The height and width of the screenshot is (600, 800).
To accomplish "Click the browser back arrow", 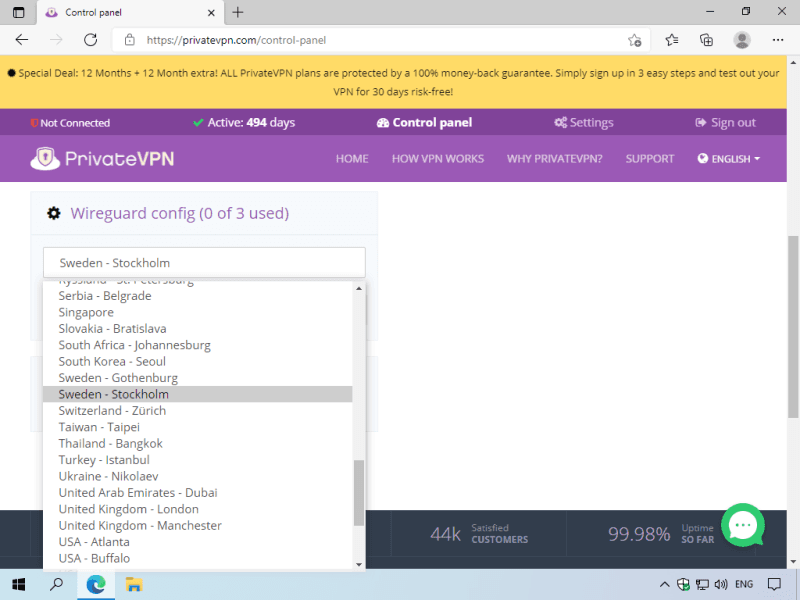I will pyautogui.click(x=22, y=40).
